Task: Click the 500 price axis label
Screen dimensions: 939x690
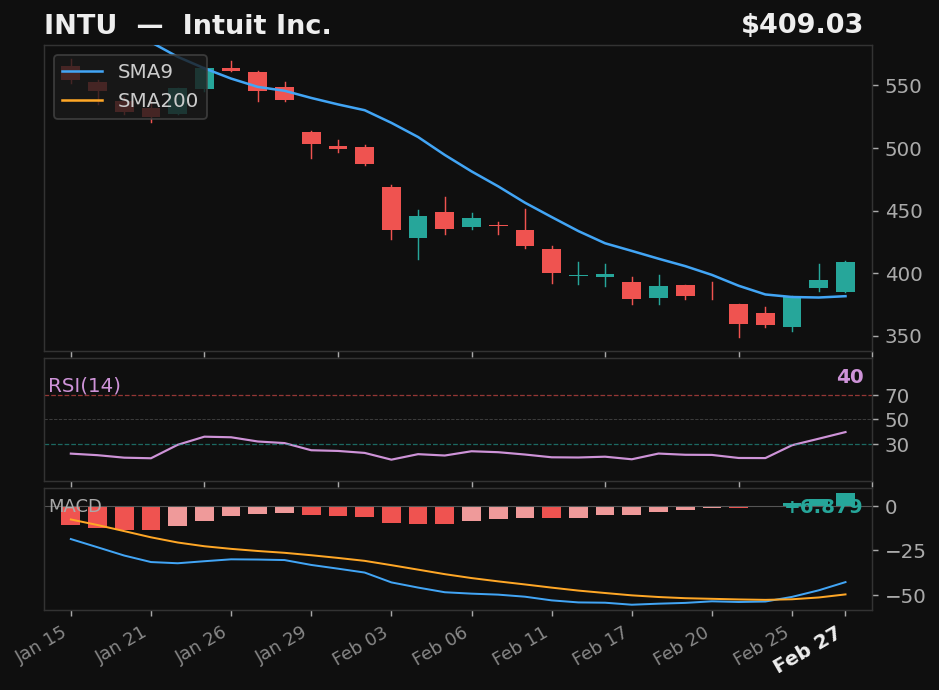Action: 903,149
